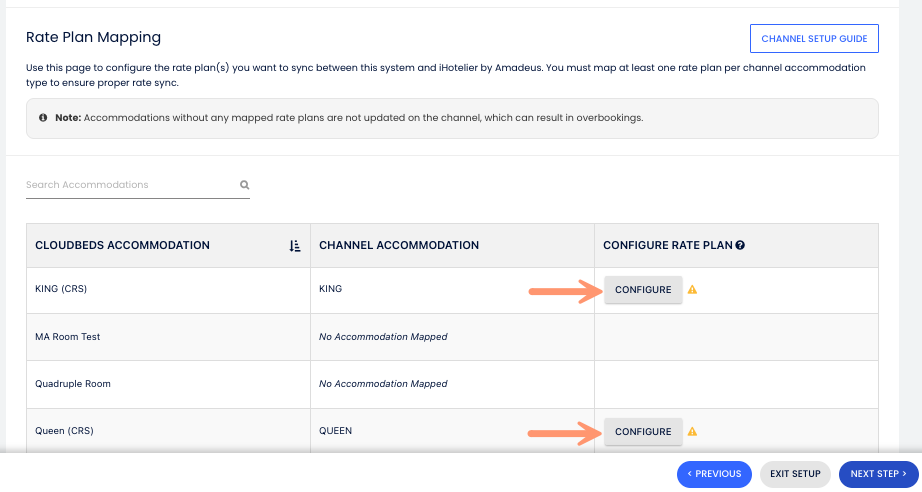Click the QUEEN channel accommodation cell
The height and width of the screenshot is (492, 922).
point(335,432)
